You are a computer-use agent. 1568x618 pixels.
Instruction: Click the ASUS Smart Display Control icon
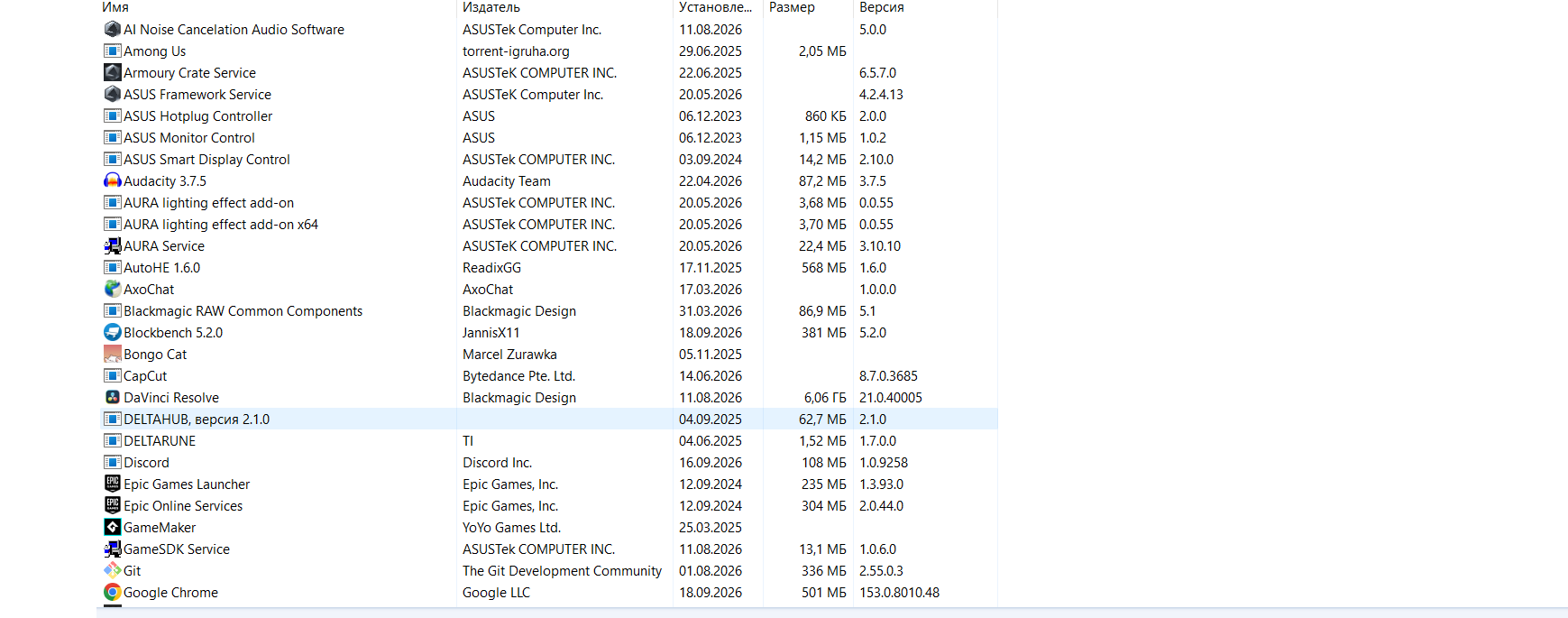pos(113,159)
